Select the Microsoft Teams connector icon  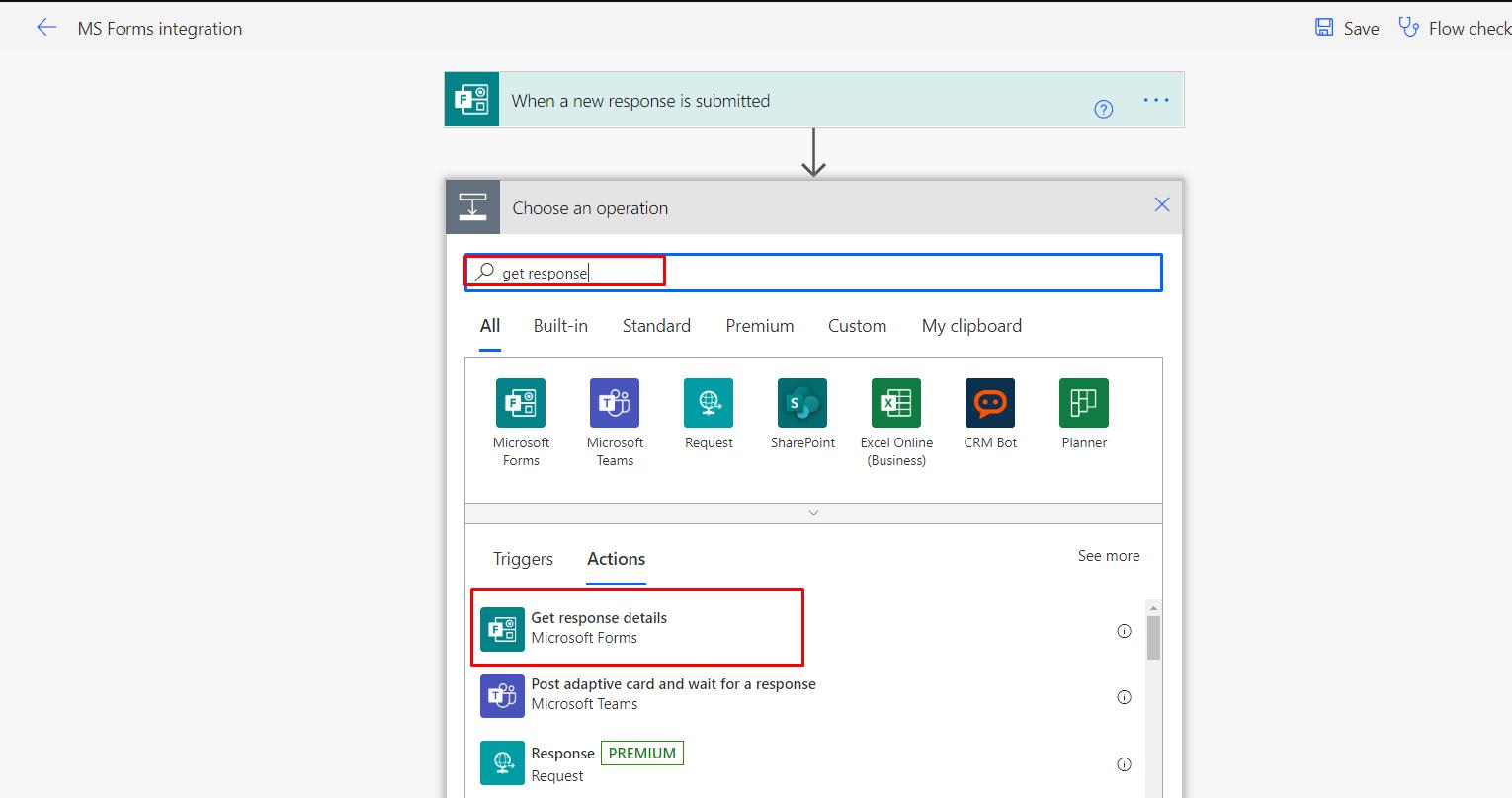click(615, 403)
